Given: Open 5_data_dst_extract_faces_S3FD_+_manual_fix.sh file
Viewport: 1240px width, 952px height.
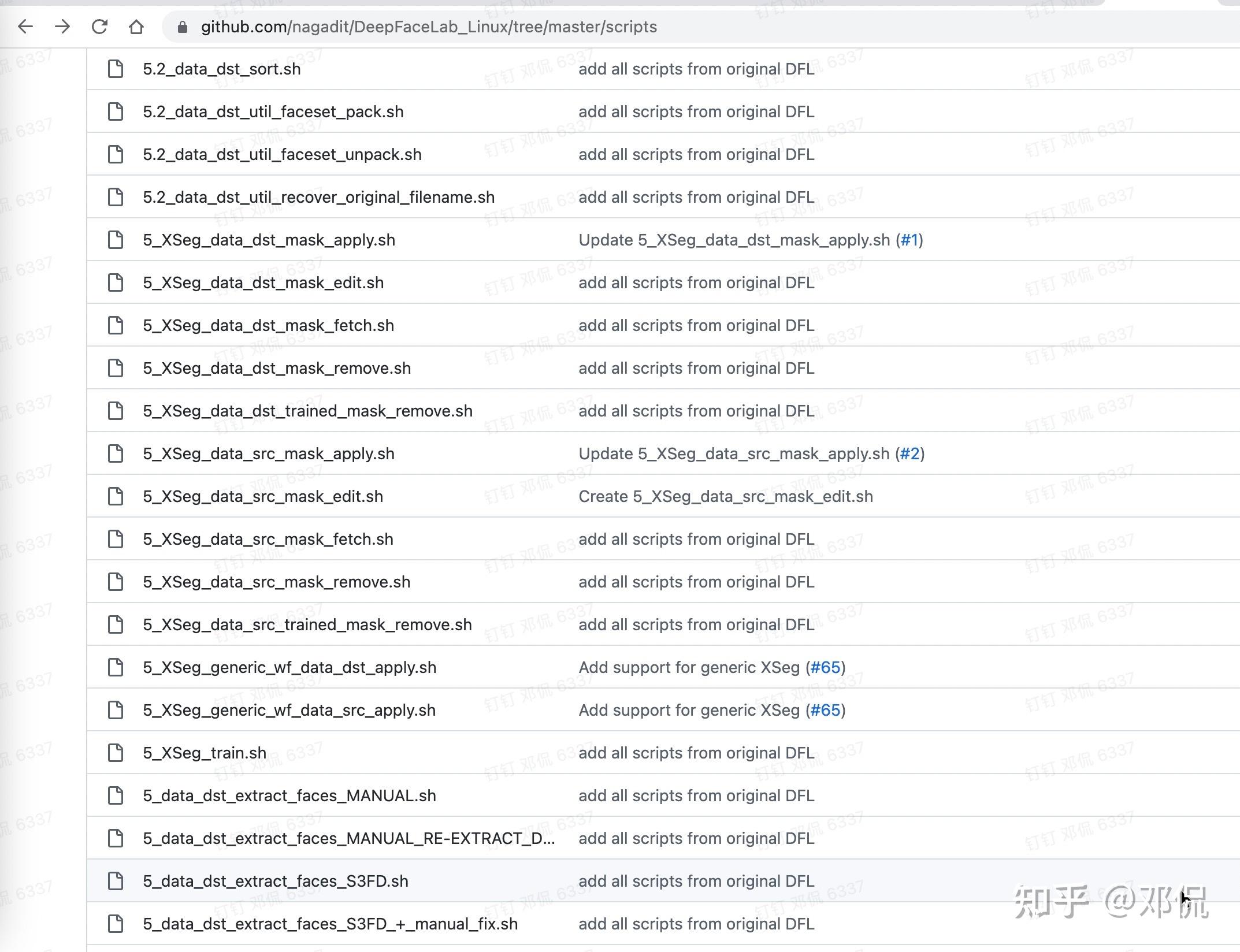Looking at the screenshot, I should pyautogui.click(x=330, y=924).
